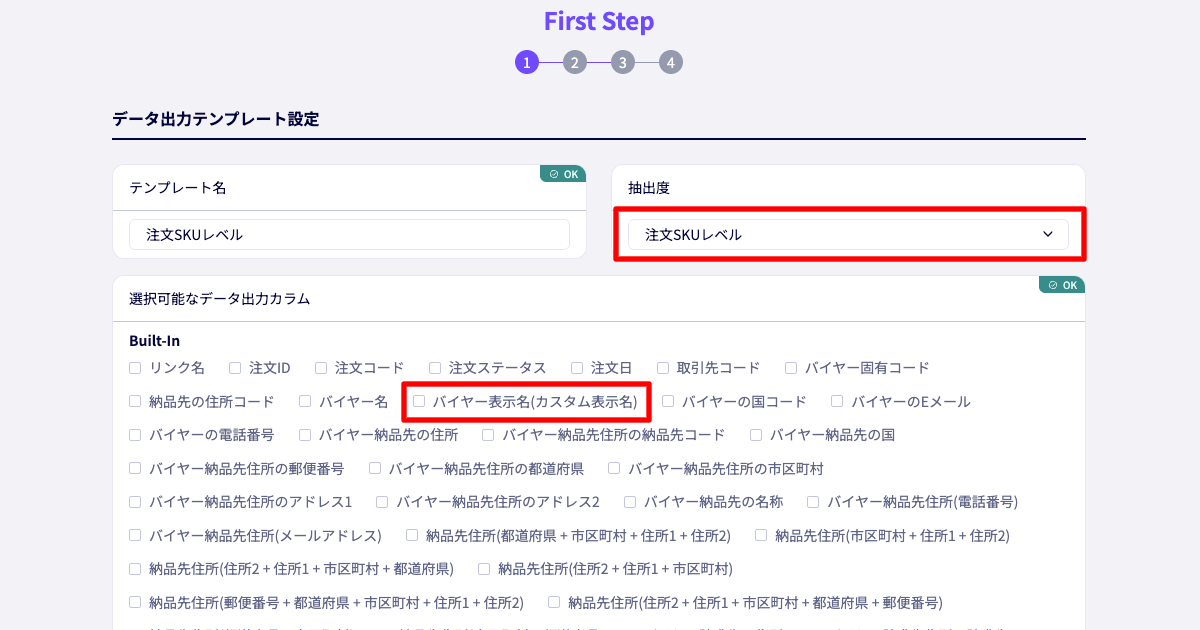Click the Built-In group label
Screen dimensions: 1200x630
154,341
